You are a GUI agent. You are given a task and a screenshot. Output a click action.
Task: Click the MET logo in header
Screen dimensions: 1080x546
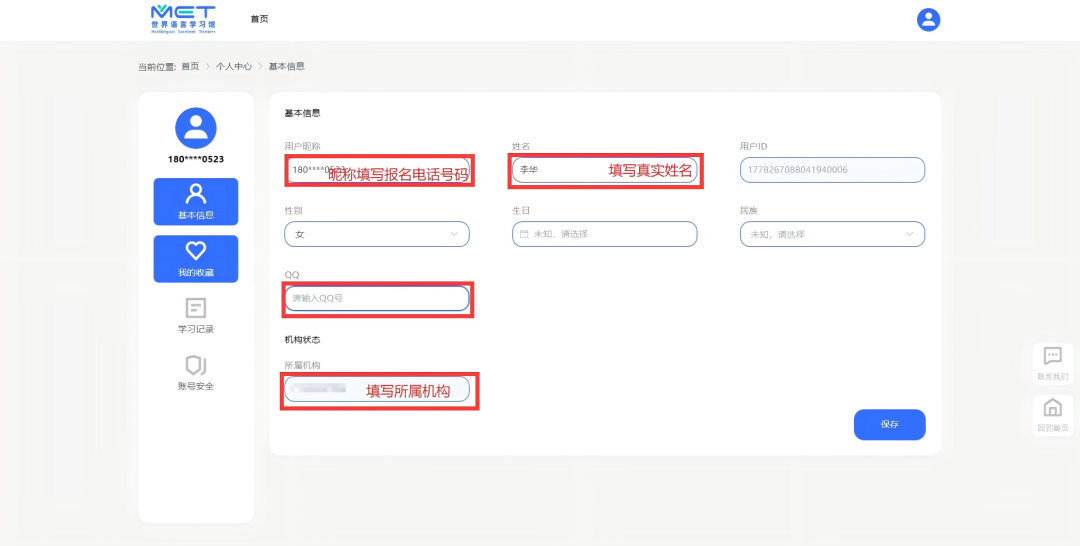183,18
